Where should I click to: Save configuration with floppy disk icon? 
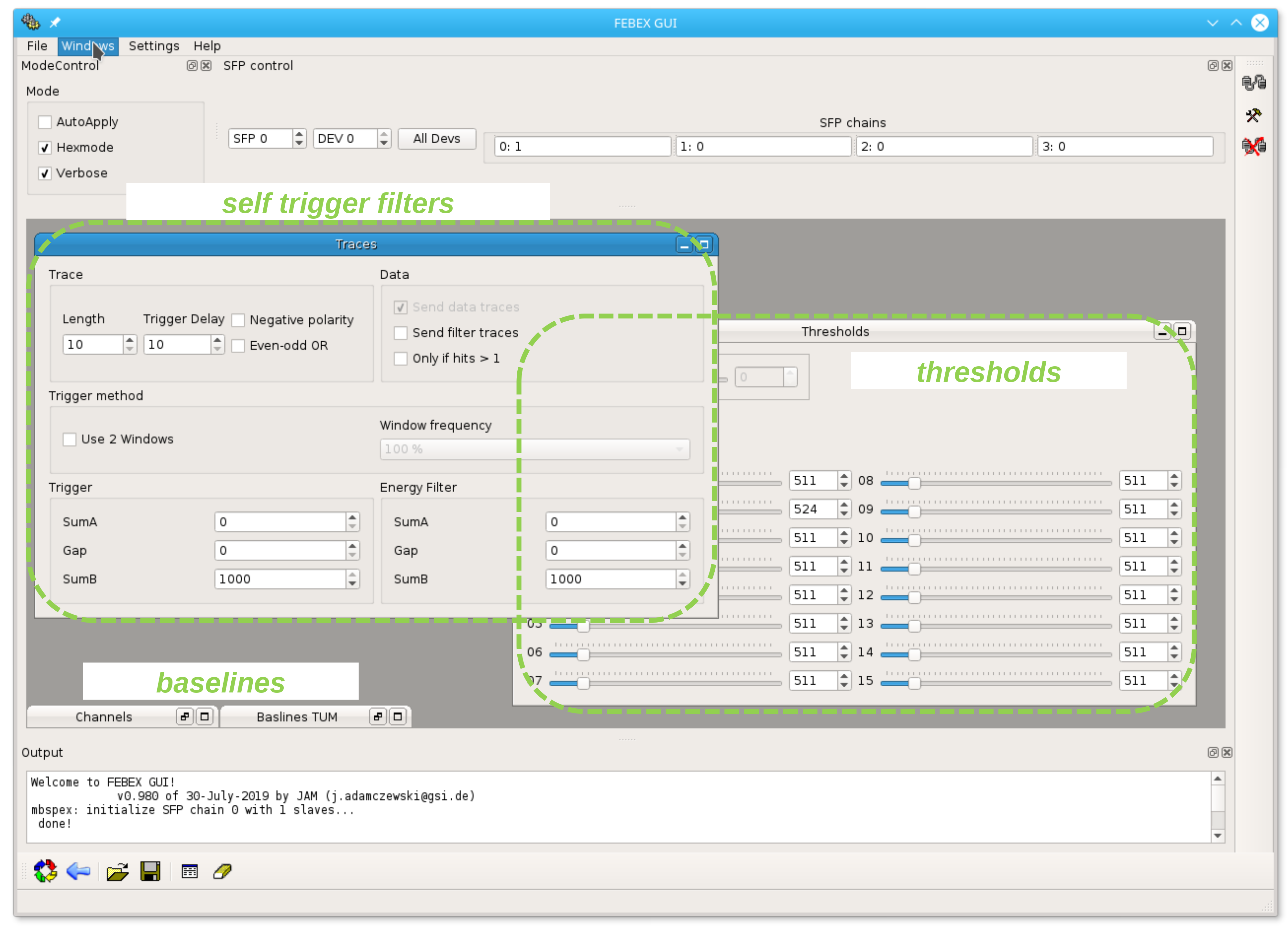coord(150,870)
